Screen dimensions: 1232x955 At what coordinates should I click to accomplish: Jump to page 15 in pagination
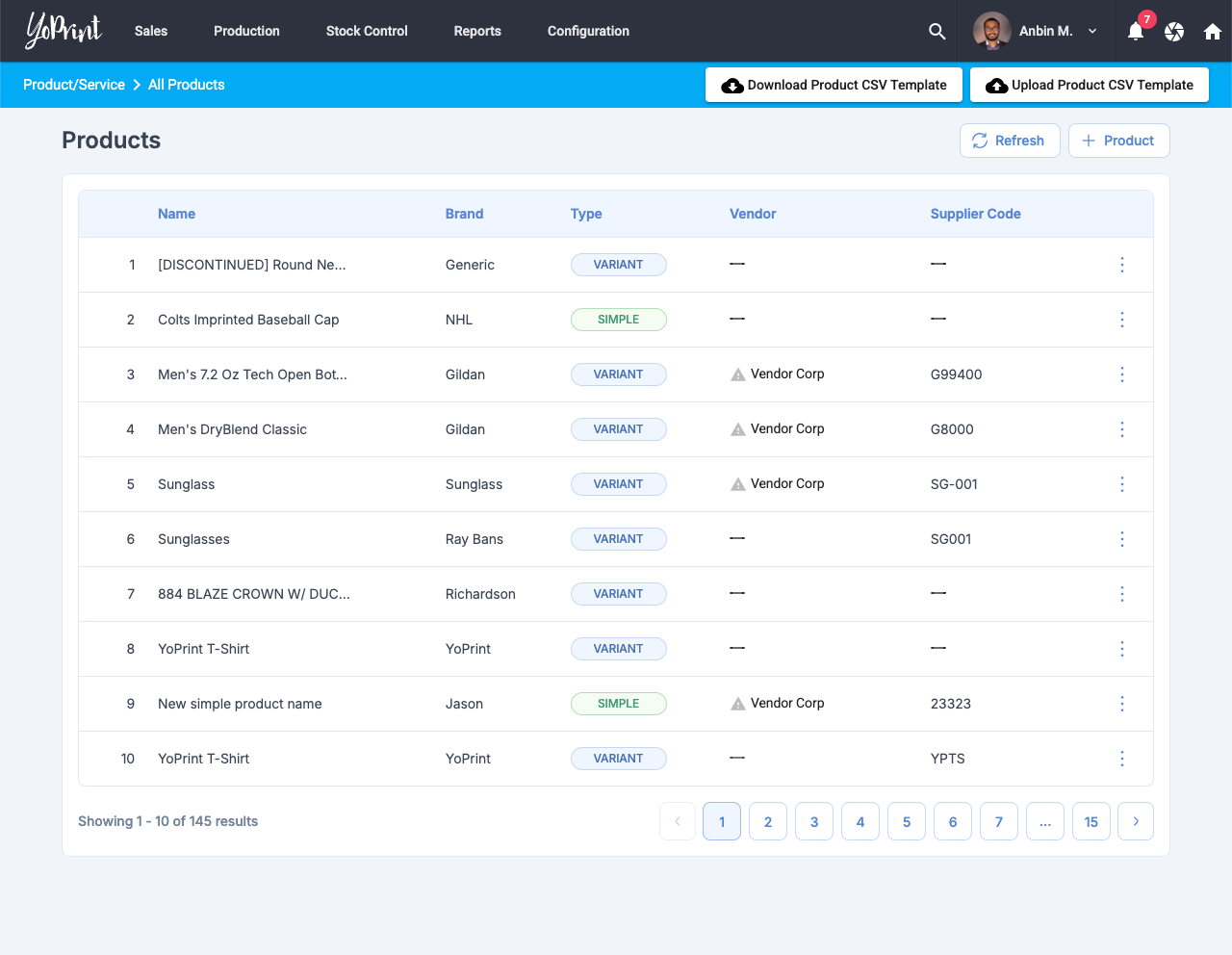coord(1091,821)
